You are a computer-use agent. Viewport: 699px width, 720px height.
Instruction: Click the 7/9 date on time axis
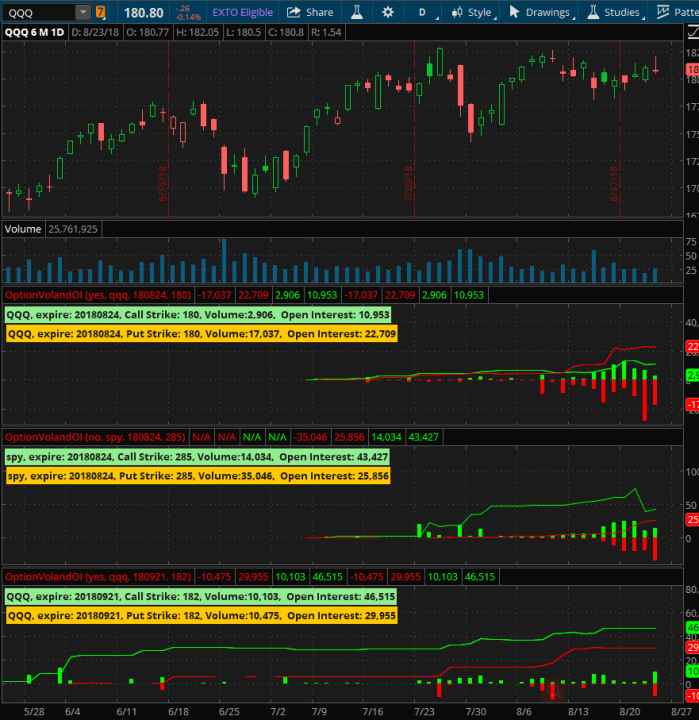[320, 712]
